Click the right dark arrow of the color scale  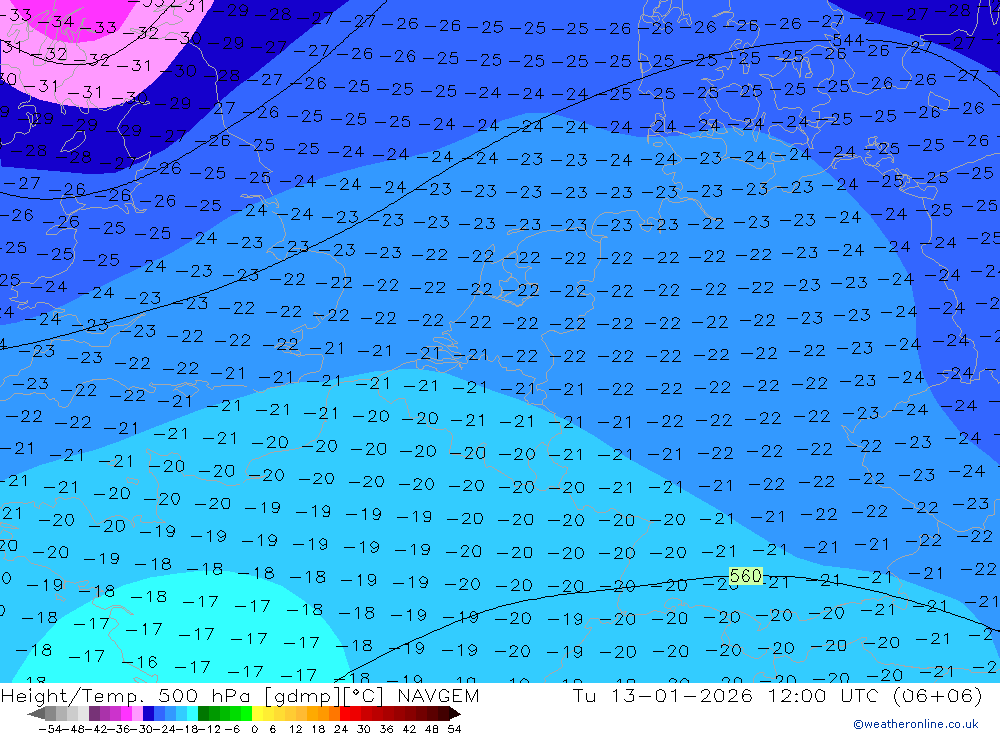[454, 714]
